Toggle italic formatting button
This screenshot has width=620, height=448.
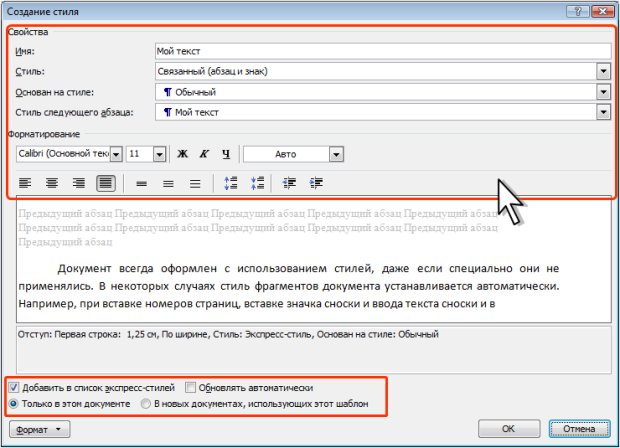click(x=204, y=154)
